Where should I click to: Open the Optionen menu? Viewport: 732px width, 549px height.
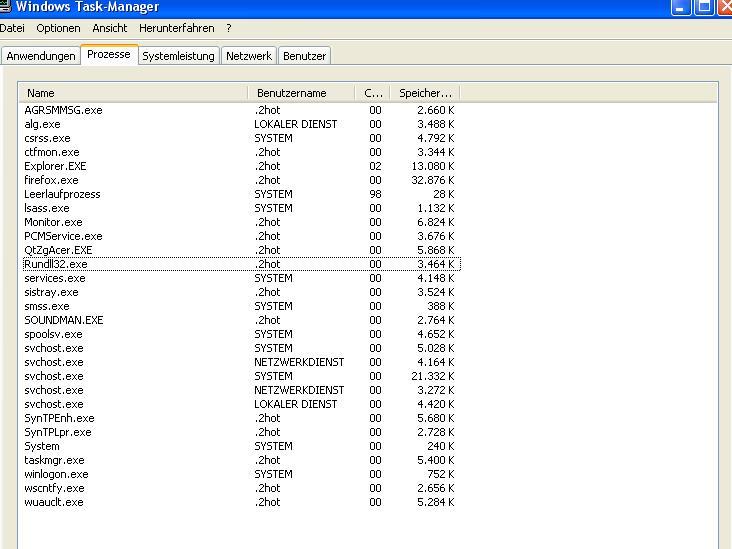[58, 28]
